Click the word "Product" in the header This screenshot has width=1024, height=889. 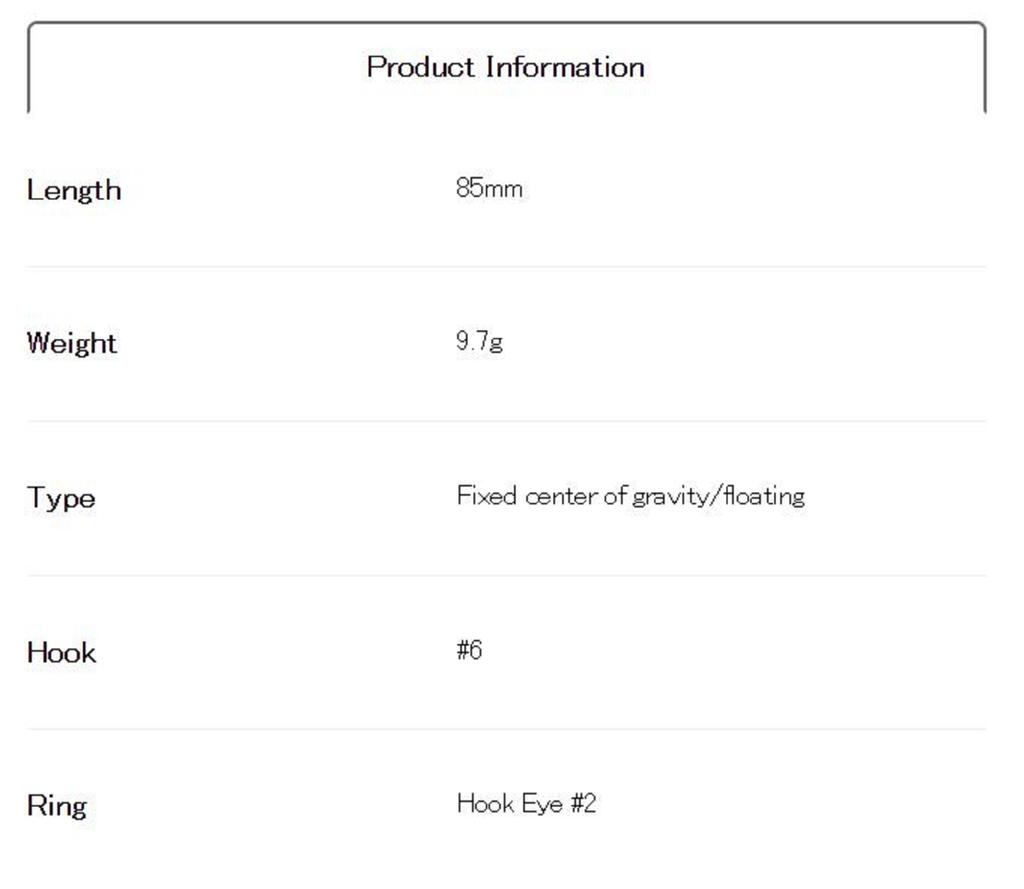coord(420,68)
